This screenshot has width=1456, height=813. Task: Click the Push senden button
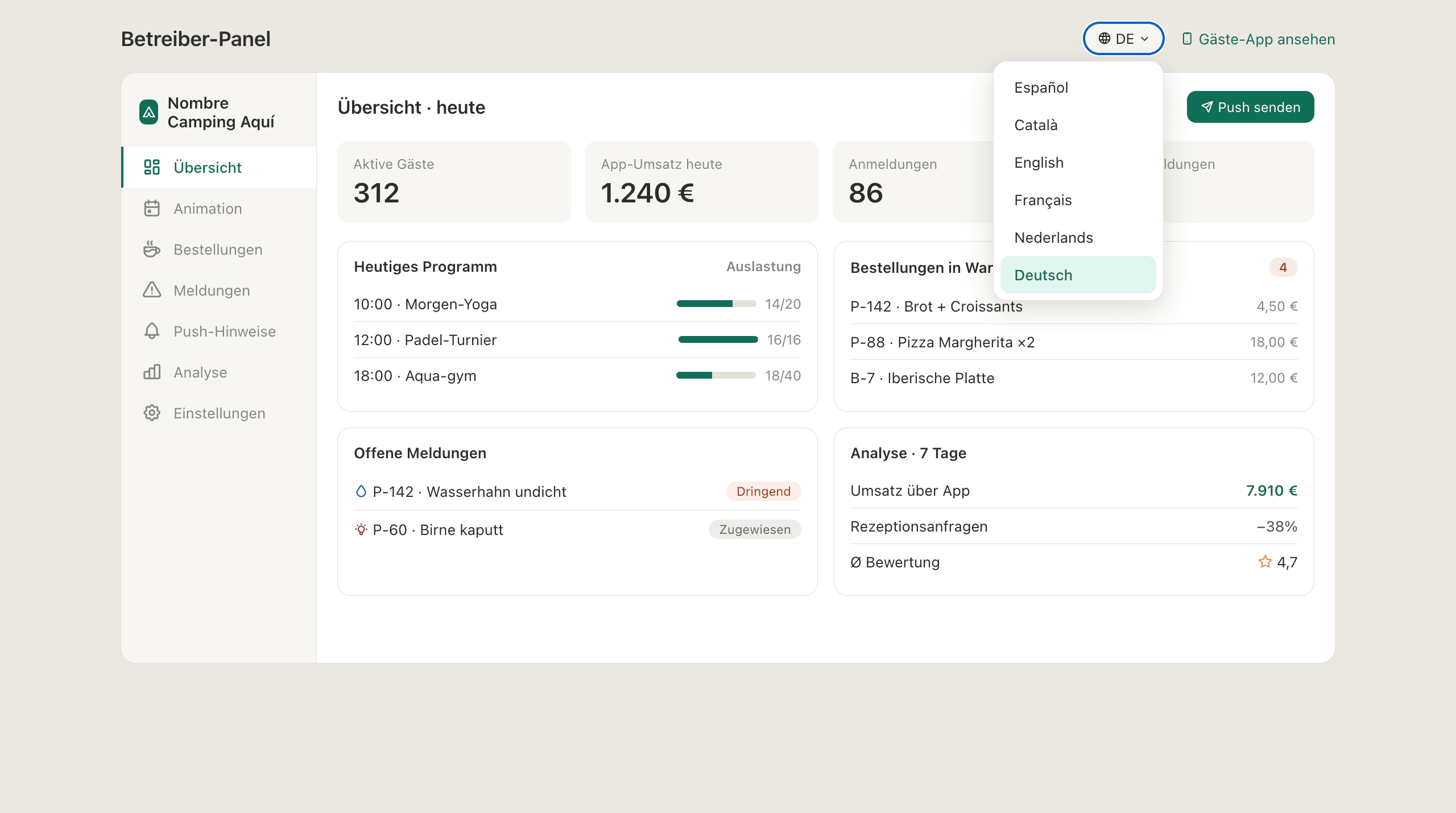click(x=1250, y=107)
